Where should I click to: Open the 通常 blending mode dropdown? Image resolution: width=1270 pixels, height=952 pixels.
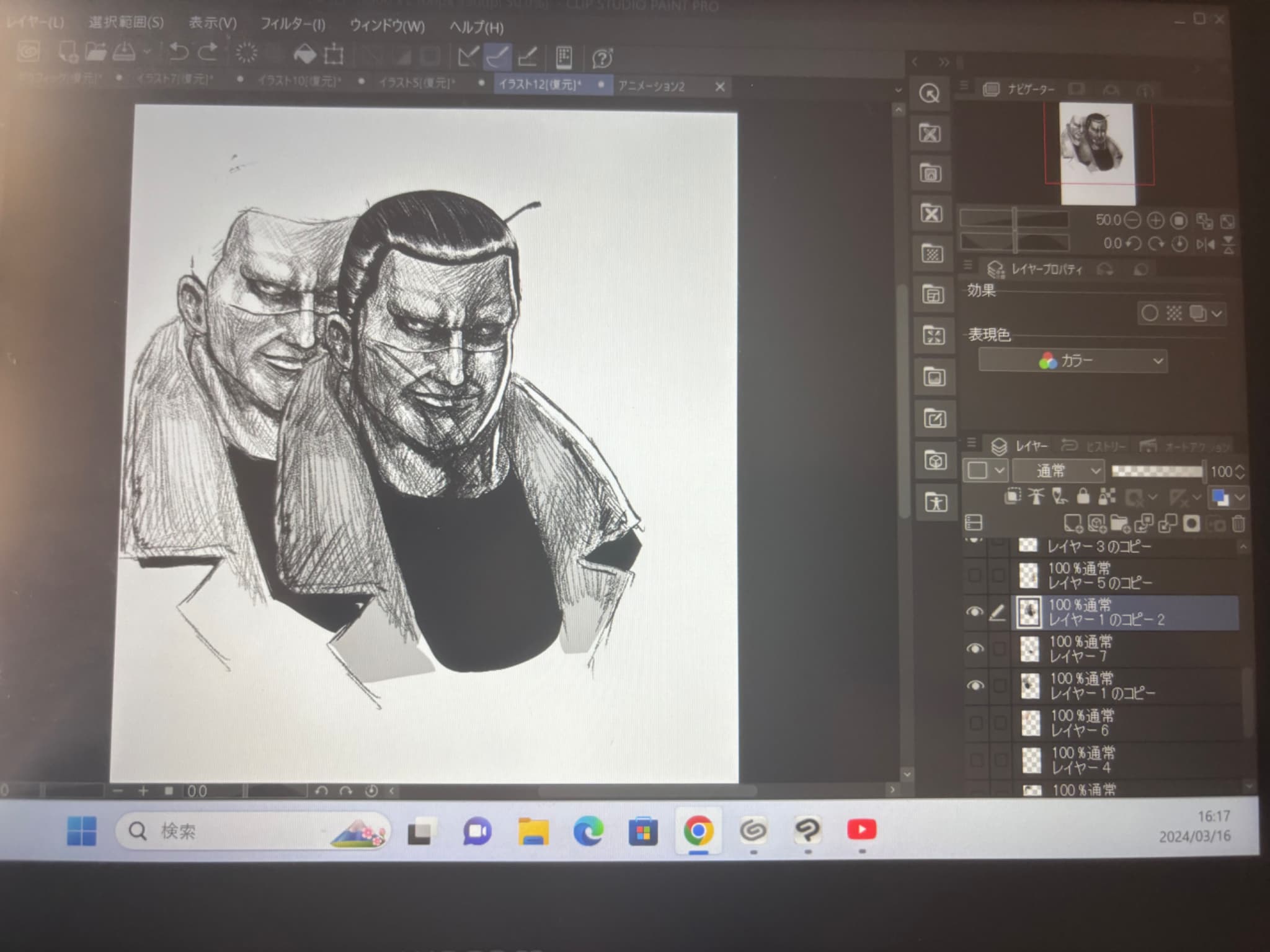(x=1059, y=472)
